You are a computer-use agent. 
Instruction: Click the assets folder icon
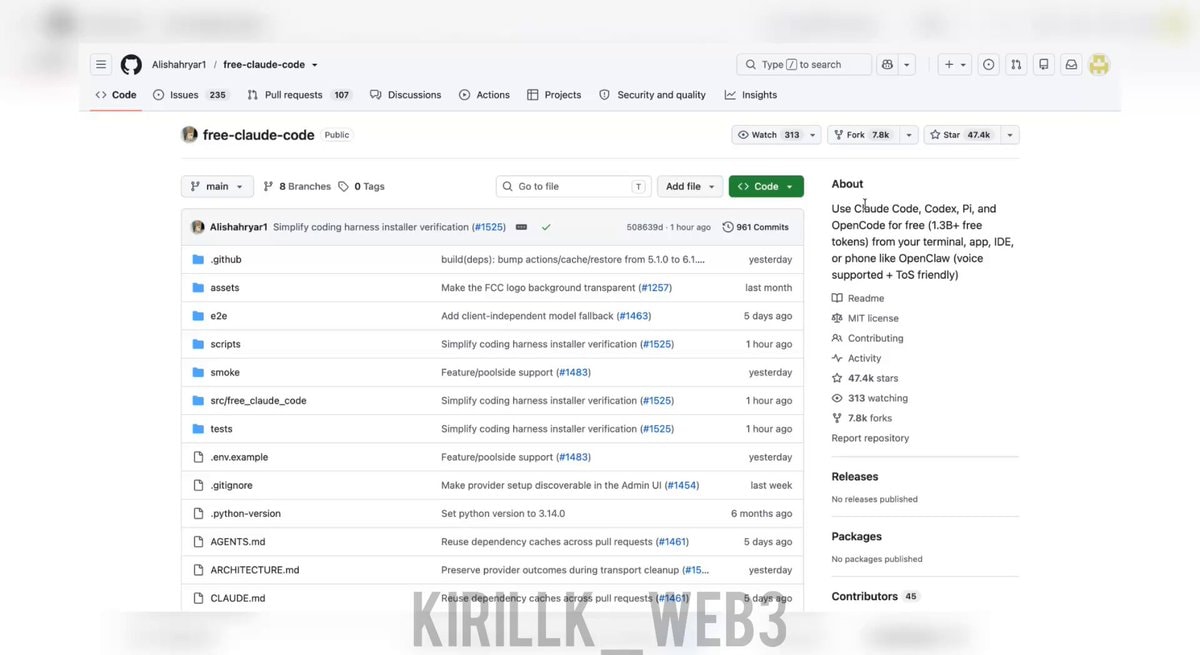[198, 287]
